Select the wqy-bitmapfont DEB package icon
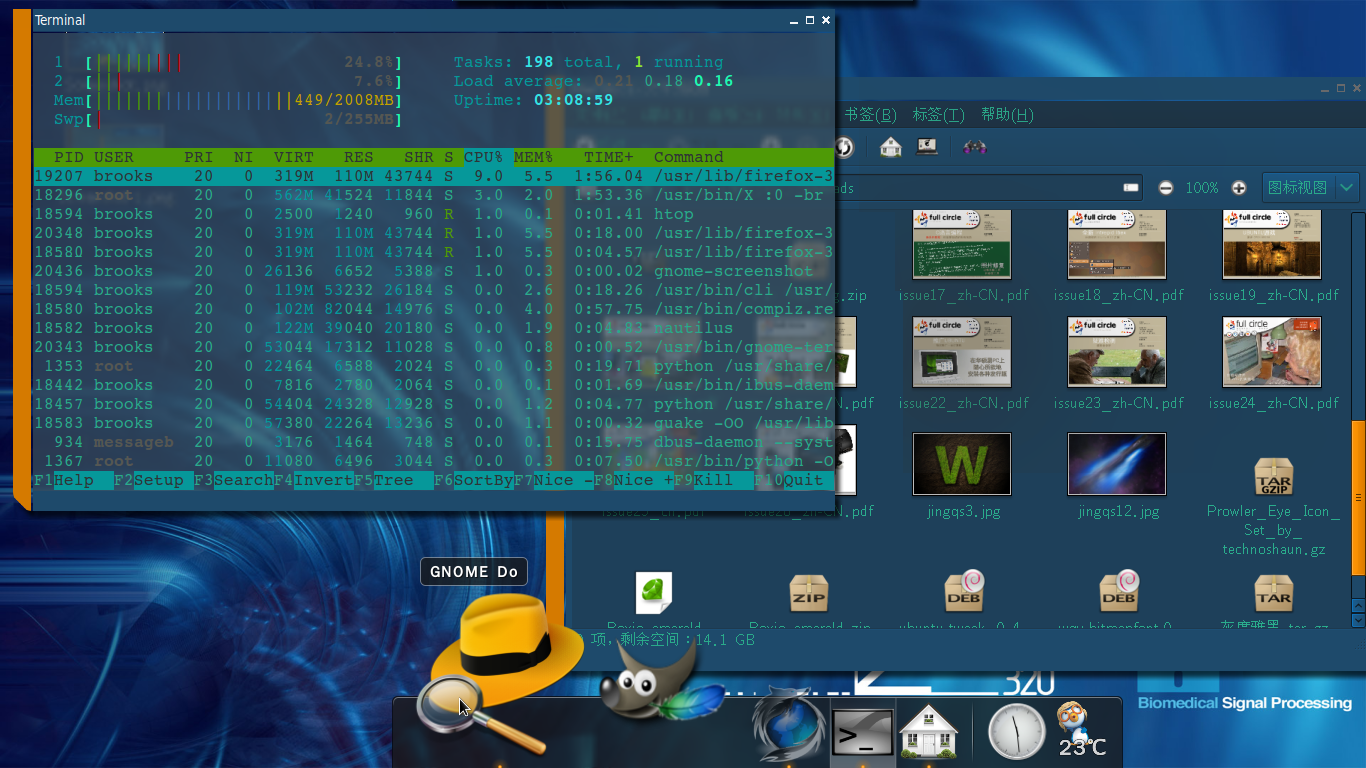 coord(1118,592)
